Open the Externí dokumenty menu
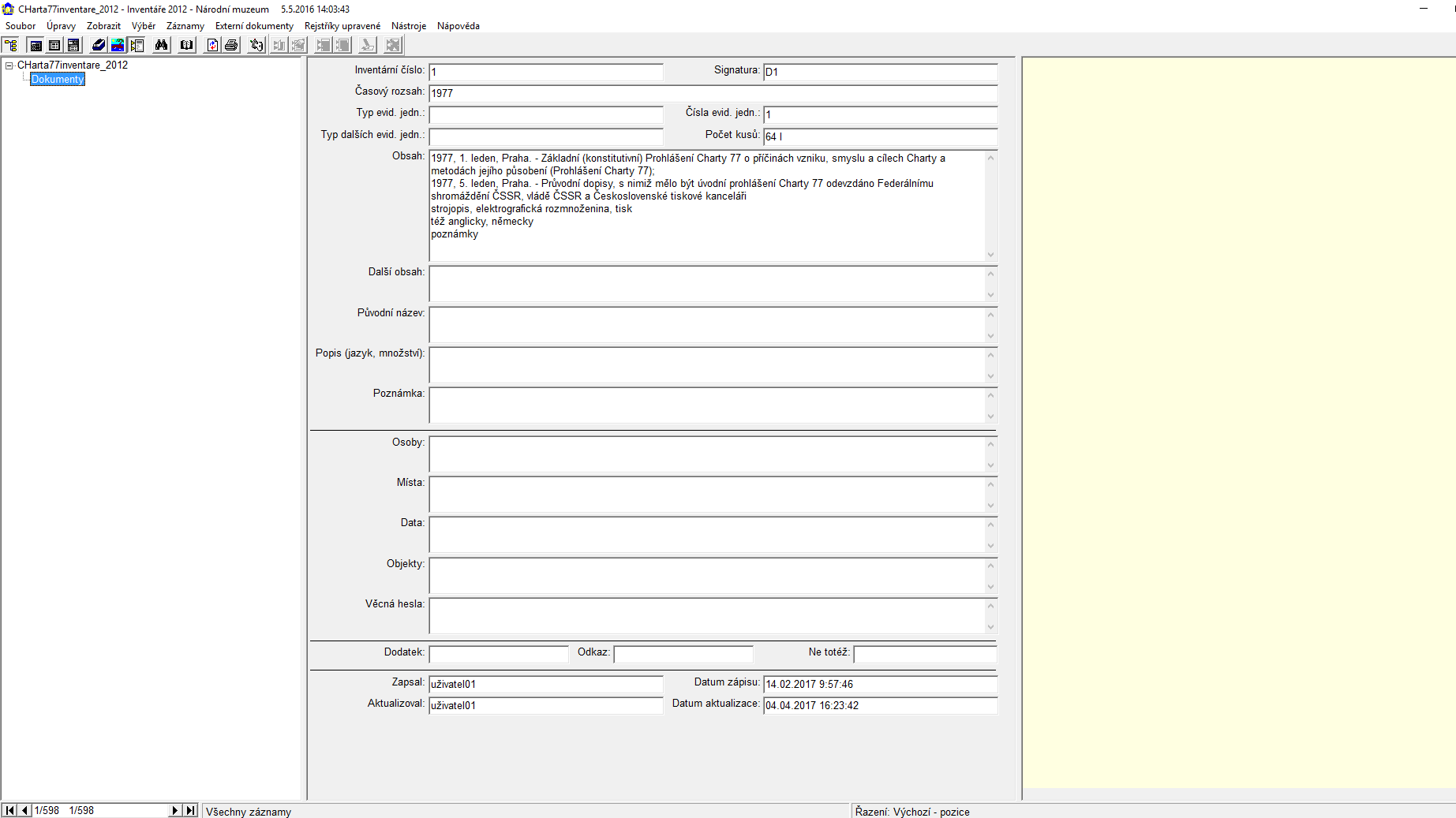 [254, 26]
